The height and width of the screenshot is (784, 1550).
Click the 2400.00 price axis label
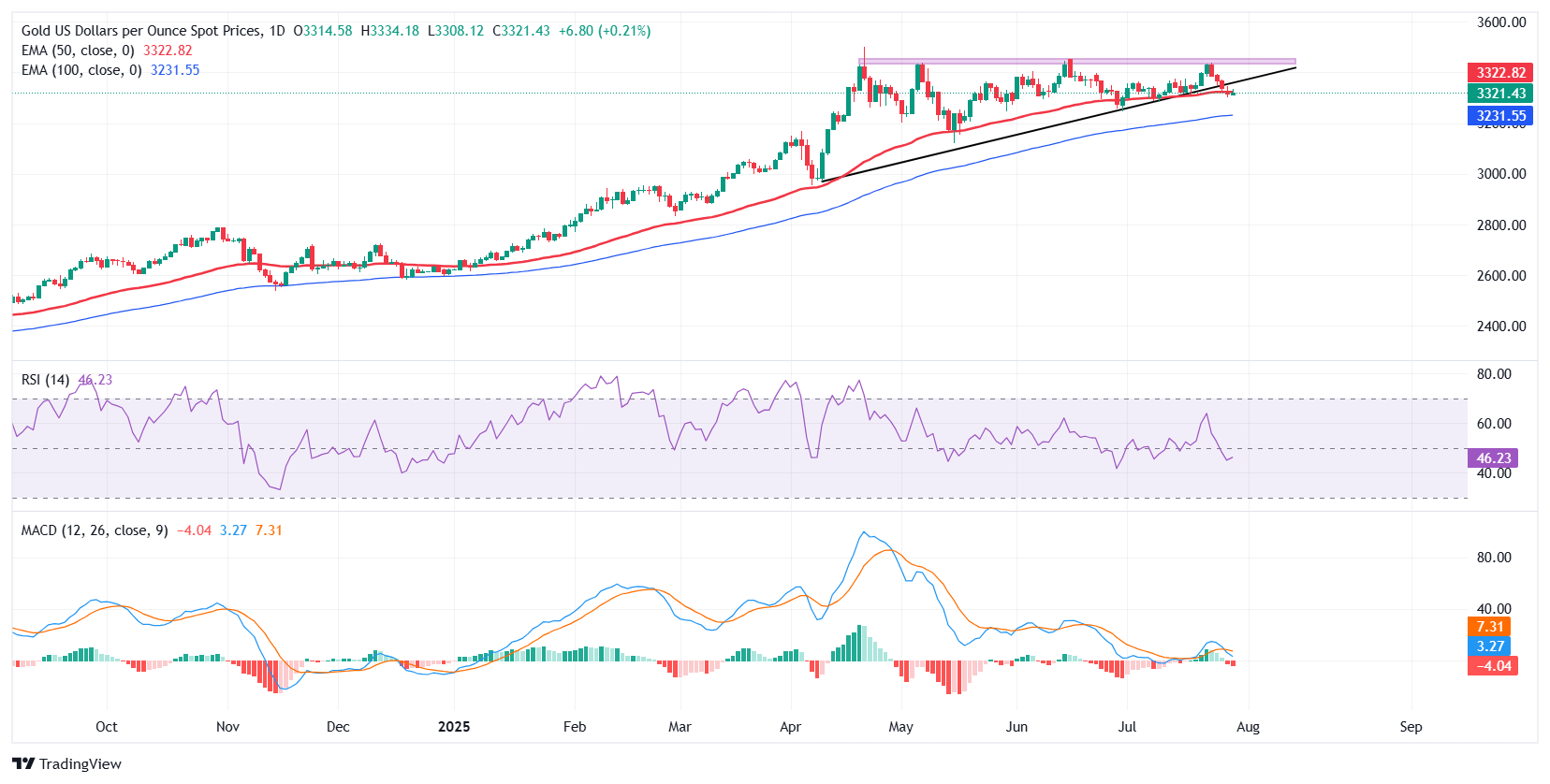[x=1501, y=327]
